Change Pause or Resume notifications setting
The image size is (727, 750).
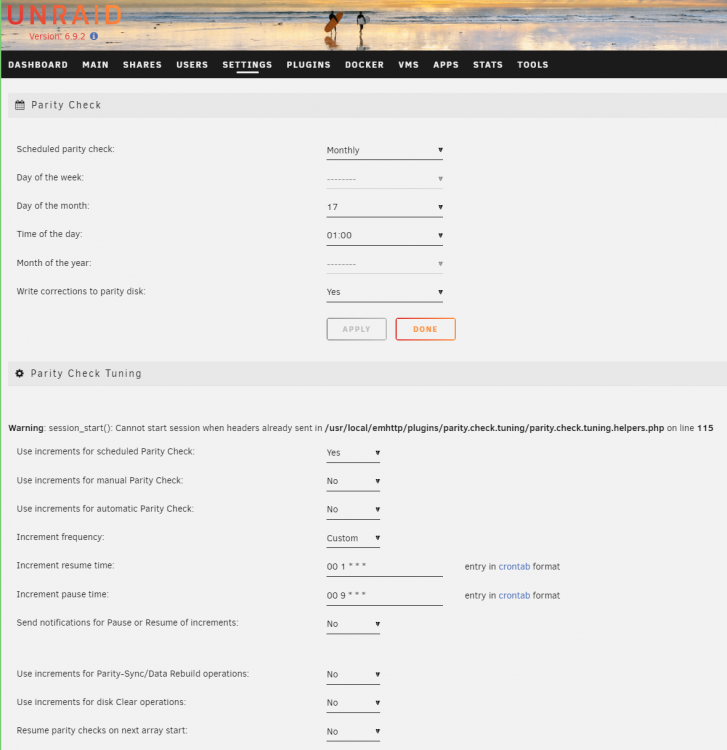pyautogui.click(x=353, y=624)
